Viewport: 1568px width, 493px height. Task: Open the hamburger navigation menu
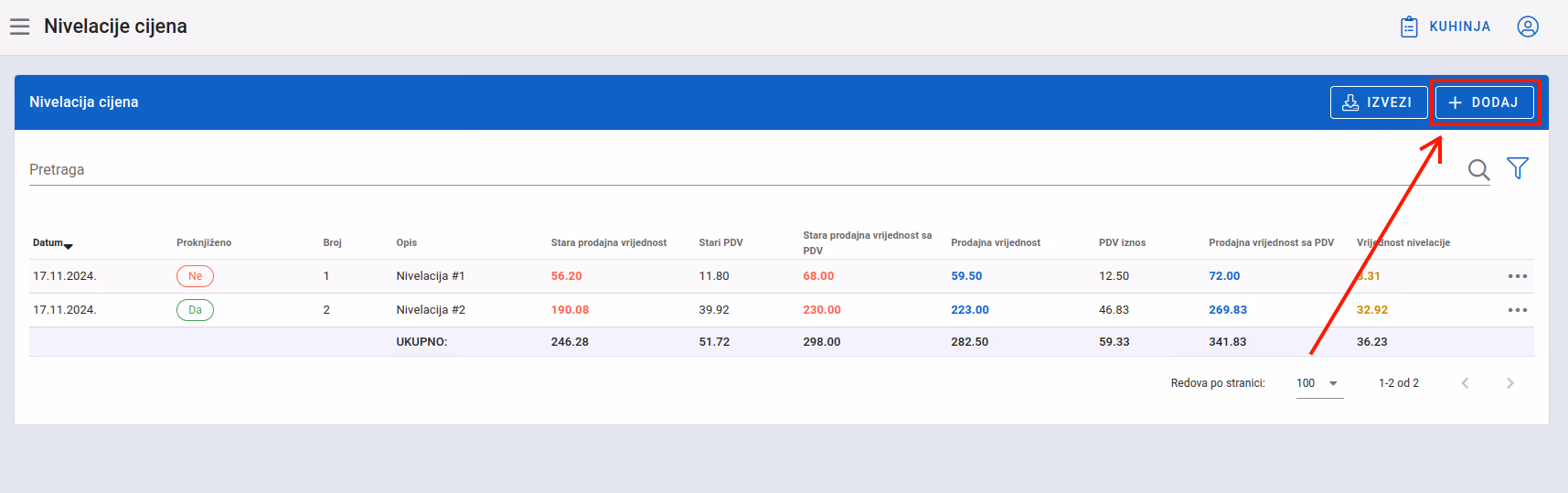tap(20, 27)
